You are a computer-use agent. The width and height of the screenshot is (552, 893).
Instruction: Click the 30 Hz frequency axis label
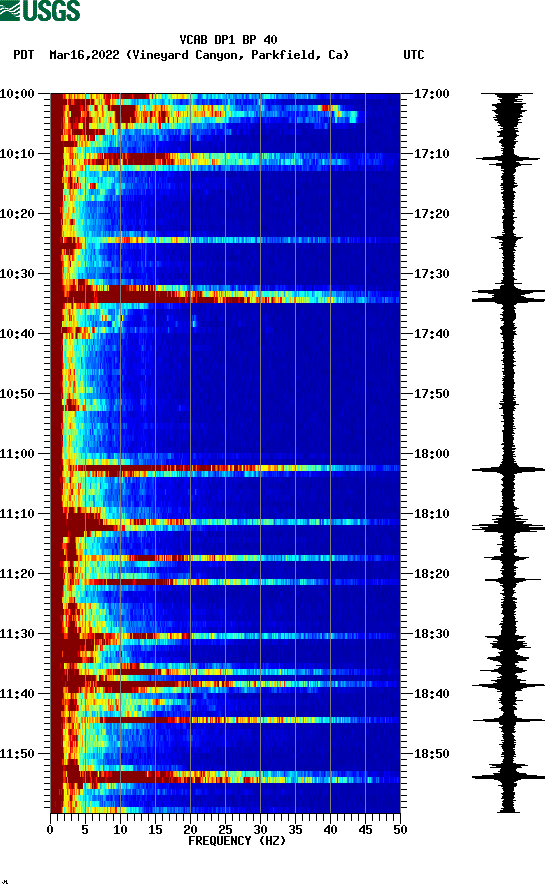pos(260,830)
